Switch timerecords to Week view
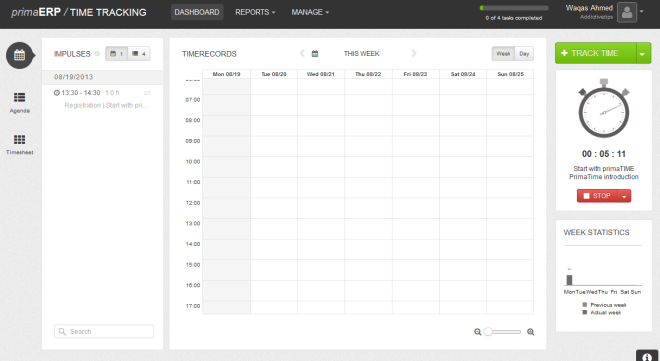The width and height of the screenshot is (660, 361). 503,53
